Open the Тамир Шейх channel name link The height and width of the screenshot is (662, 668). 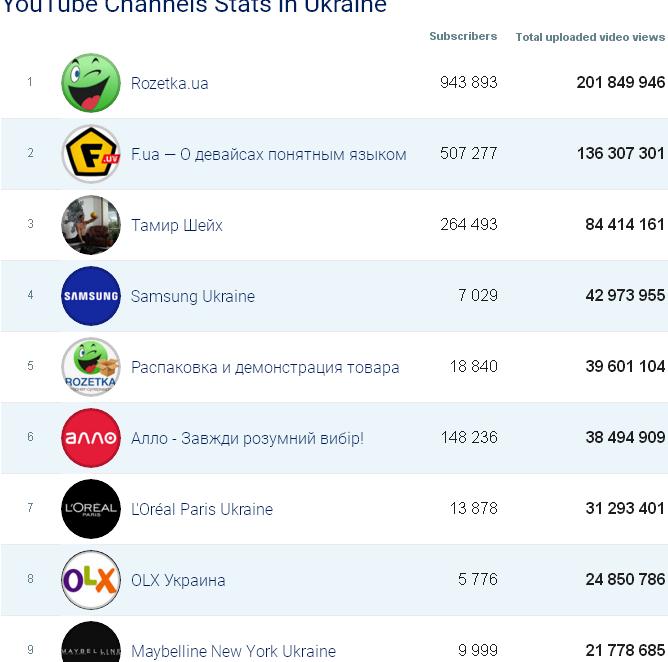pos(177,225)
